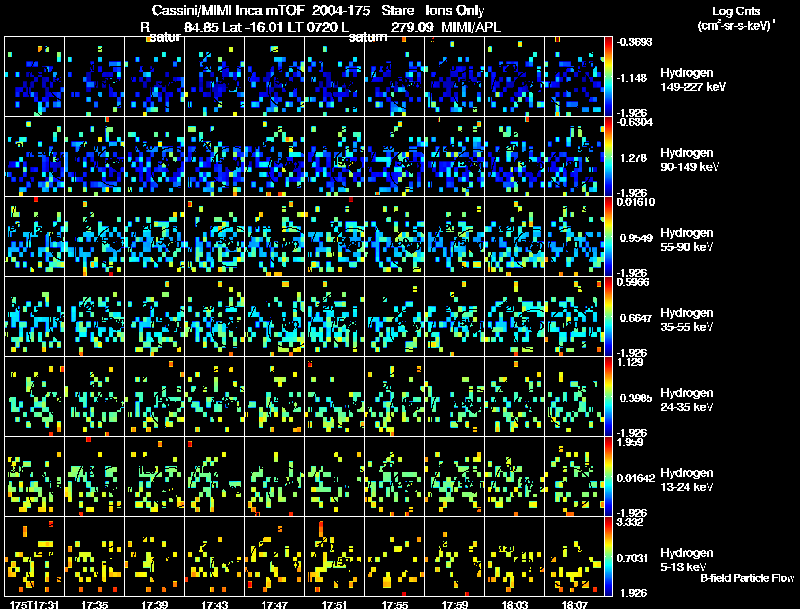Click the Hydrogen 149-227 keV color bar

click(608, 76)
